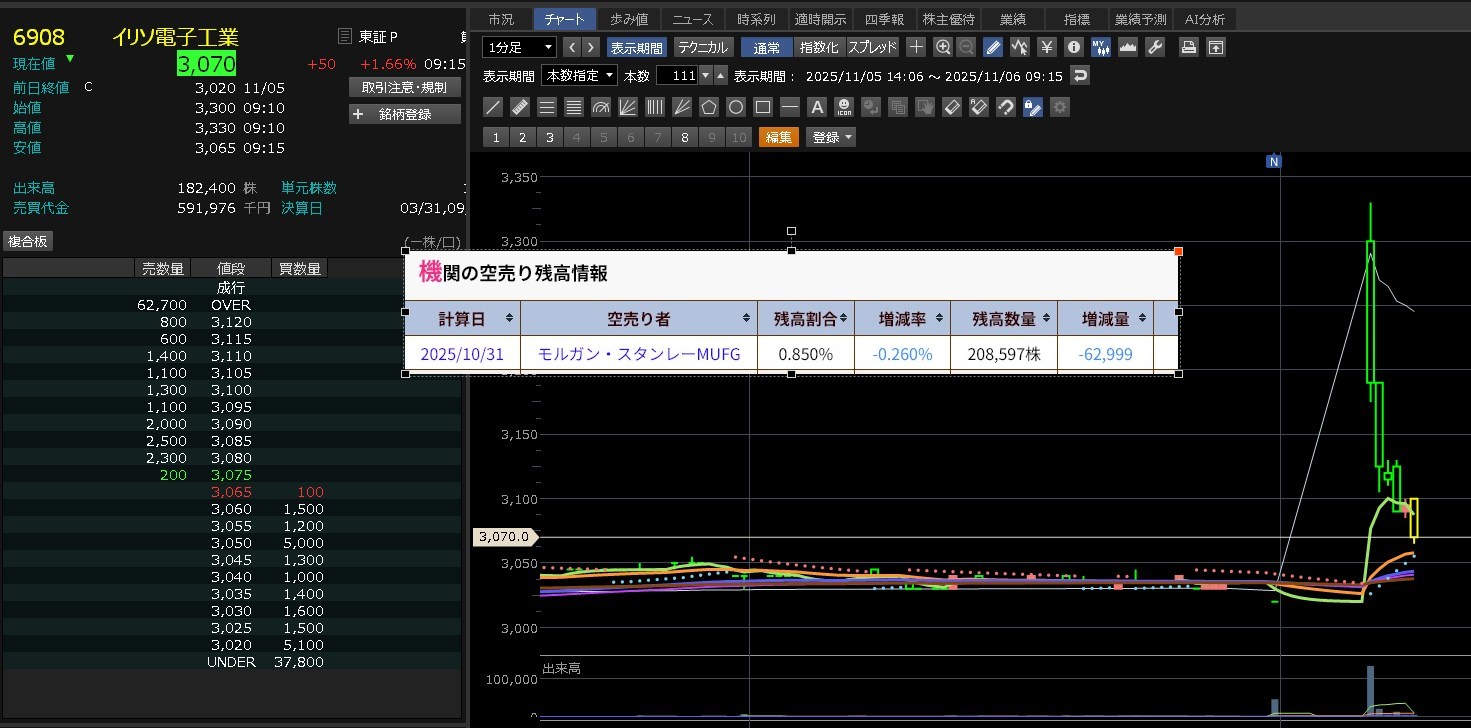Choose the circle drawing tool
Viewport: 1471px width, 728px height.
(x=736, y=107)
